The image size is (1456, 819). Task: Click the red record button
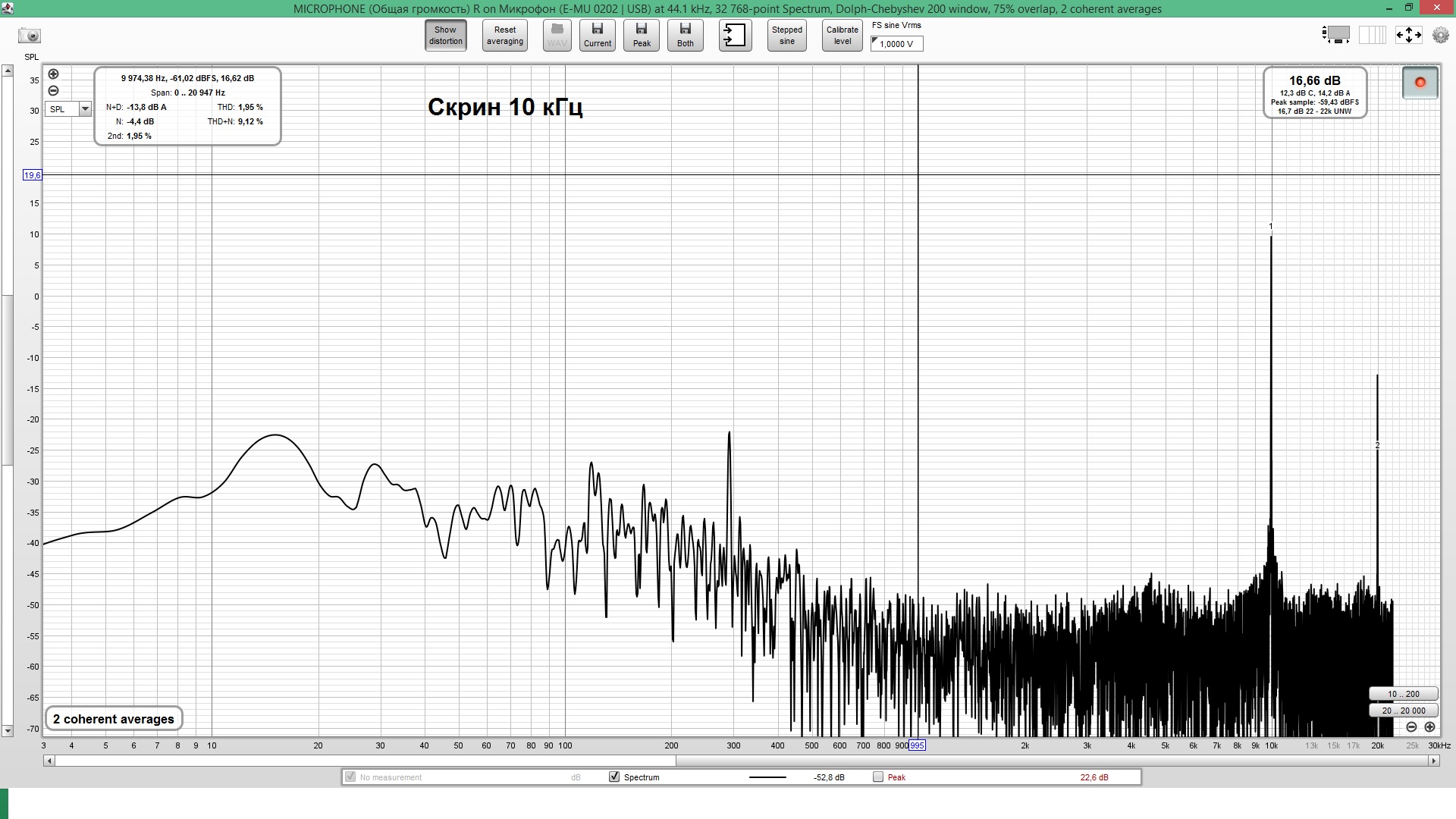(1420, 83)
